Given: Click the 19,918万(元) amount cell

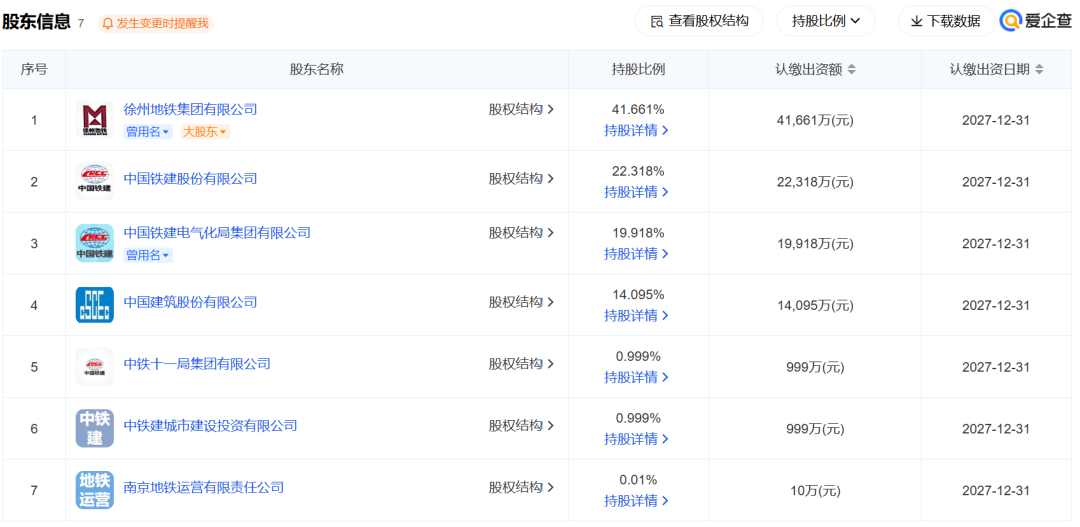Looking at the screenshot, I should point(815,243).
